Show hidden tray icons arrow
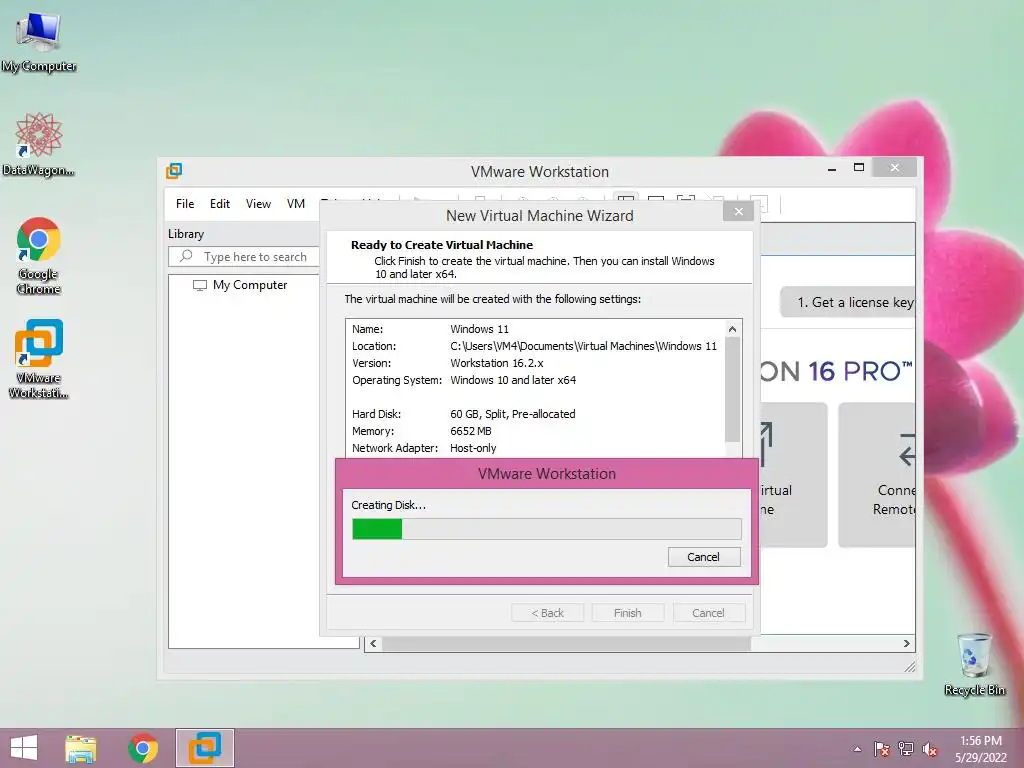 (857, 750)
